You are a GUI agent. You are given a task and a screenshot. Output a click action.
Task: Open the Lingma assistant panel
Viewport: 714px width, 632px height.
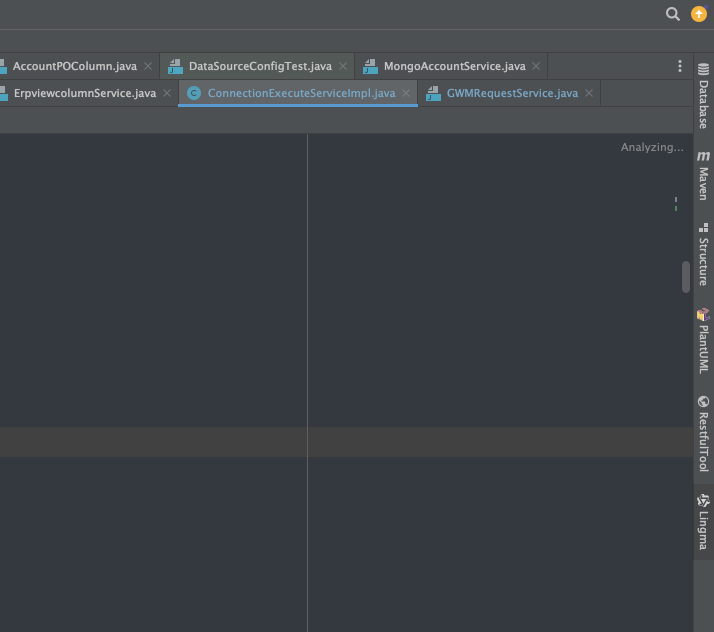coord(704,522)
